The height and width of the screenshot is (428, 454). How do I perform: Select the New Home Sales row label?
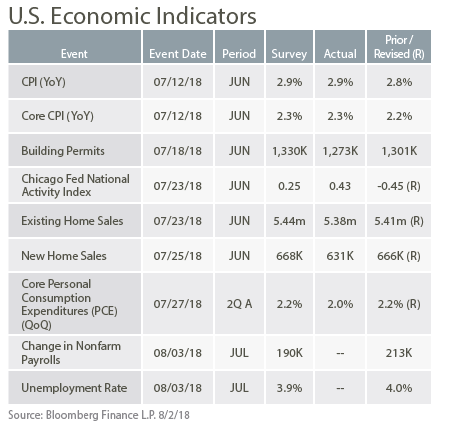(64, 256)
